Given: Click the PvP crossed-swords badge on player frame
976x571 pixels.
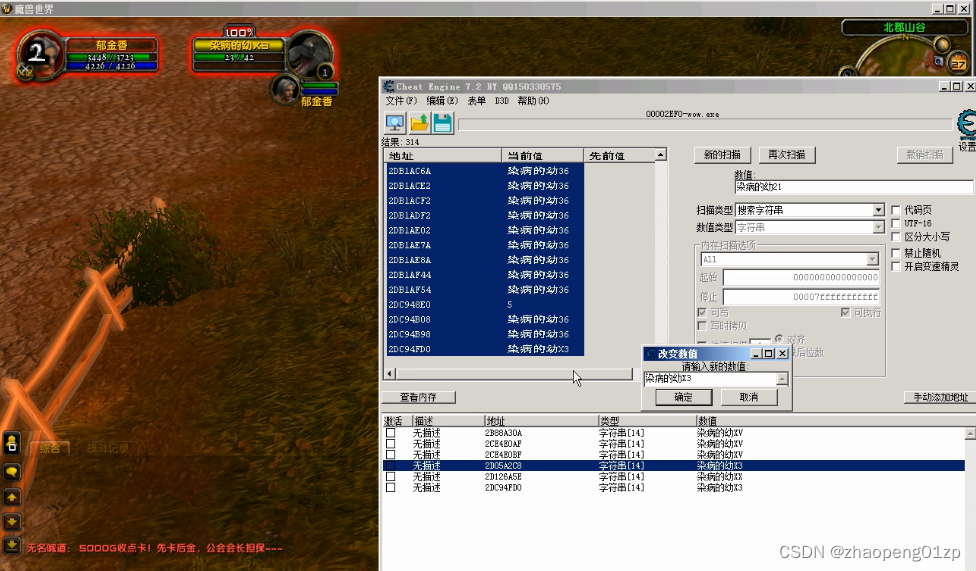Looking at the screenshot, I should click(25, 72).
